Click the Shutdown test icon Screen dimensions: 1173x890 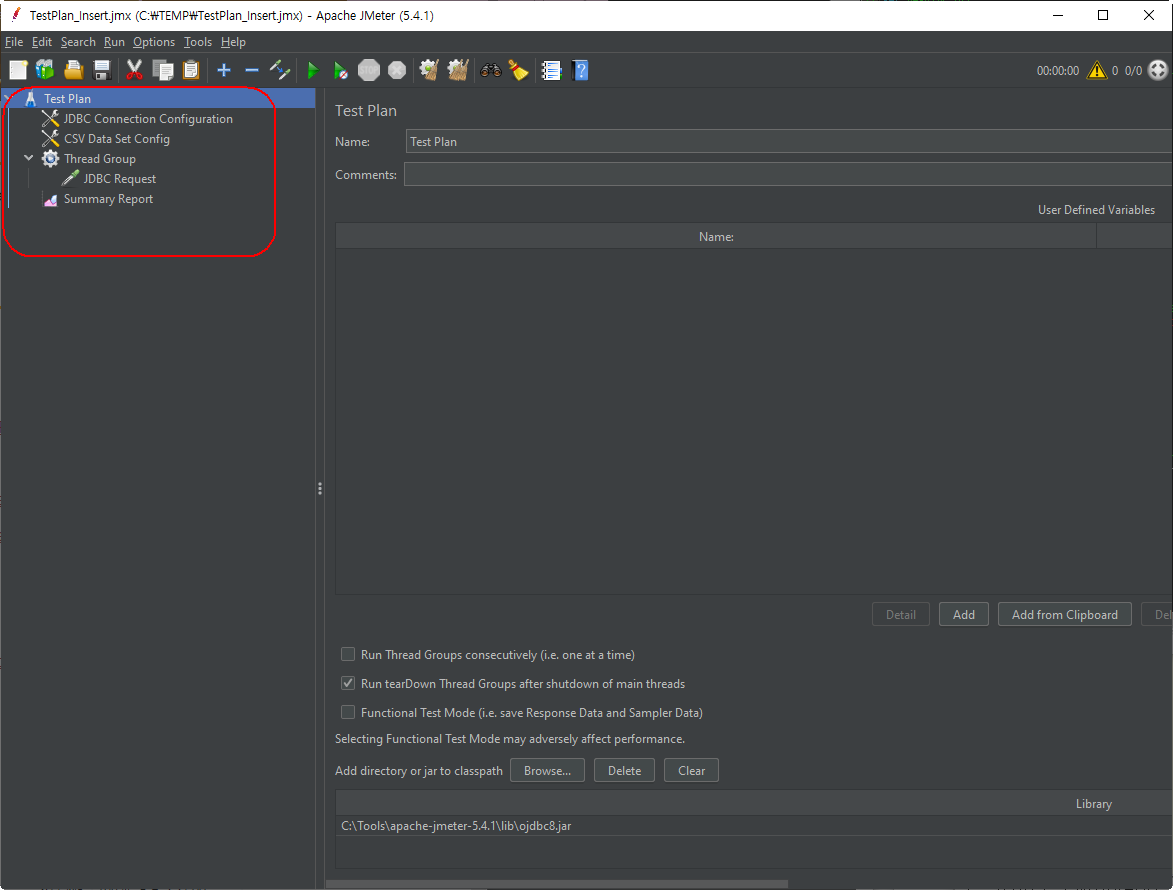click(x=397, y=70)
